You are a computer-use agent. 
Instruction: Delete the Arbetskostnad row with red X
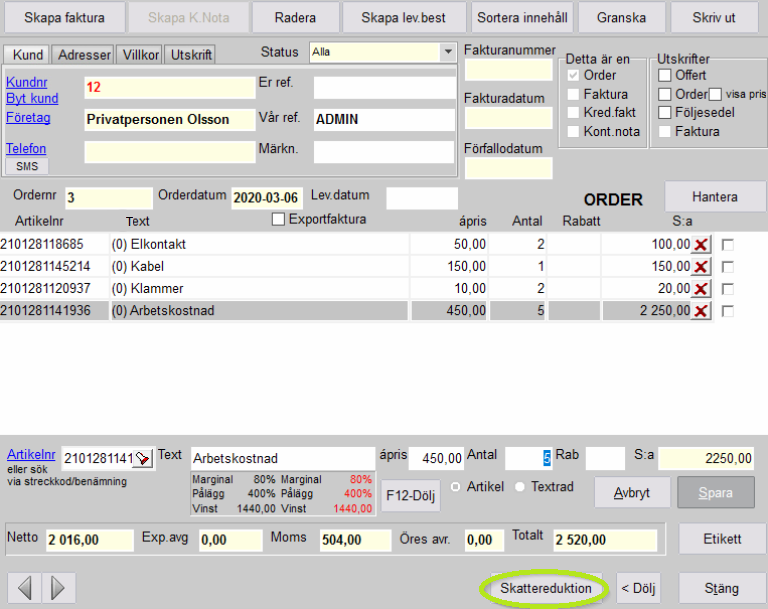pyautogui.click(x=701, y=311)
